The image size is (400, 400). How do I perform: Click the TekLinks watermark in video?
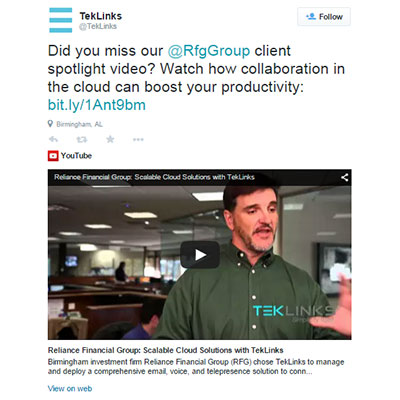pyautogui.click(x=293, y=311)
